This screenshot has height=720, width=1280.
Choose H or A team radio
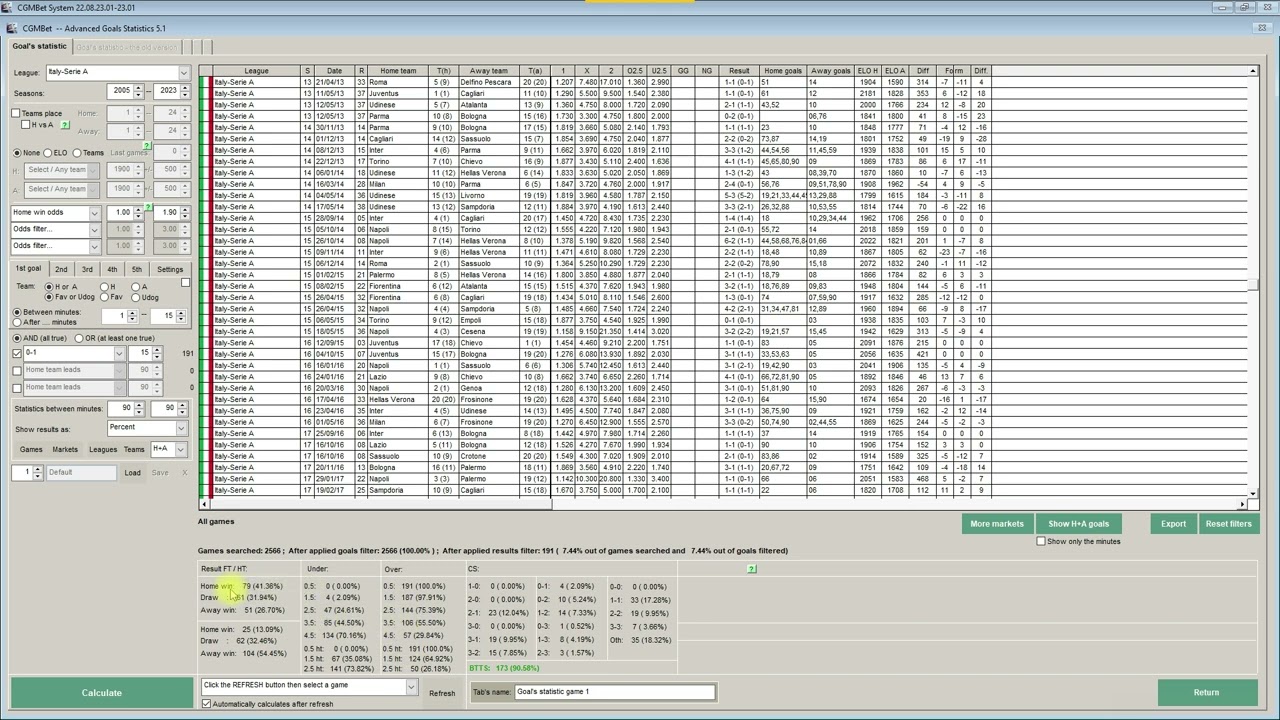click(49, 287)
